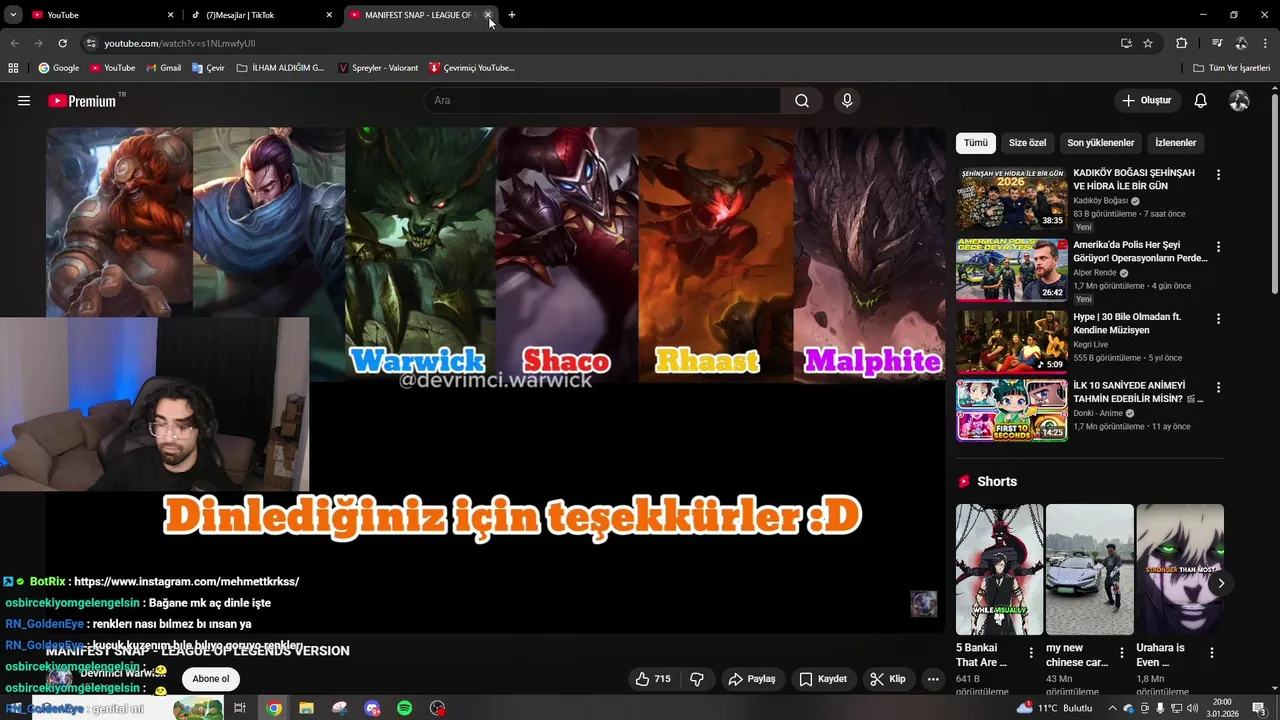Viewport: 1280px width, 720px height.
Task: Select the Son yüklenenler filter chip
Action: [1100, 143]
